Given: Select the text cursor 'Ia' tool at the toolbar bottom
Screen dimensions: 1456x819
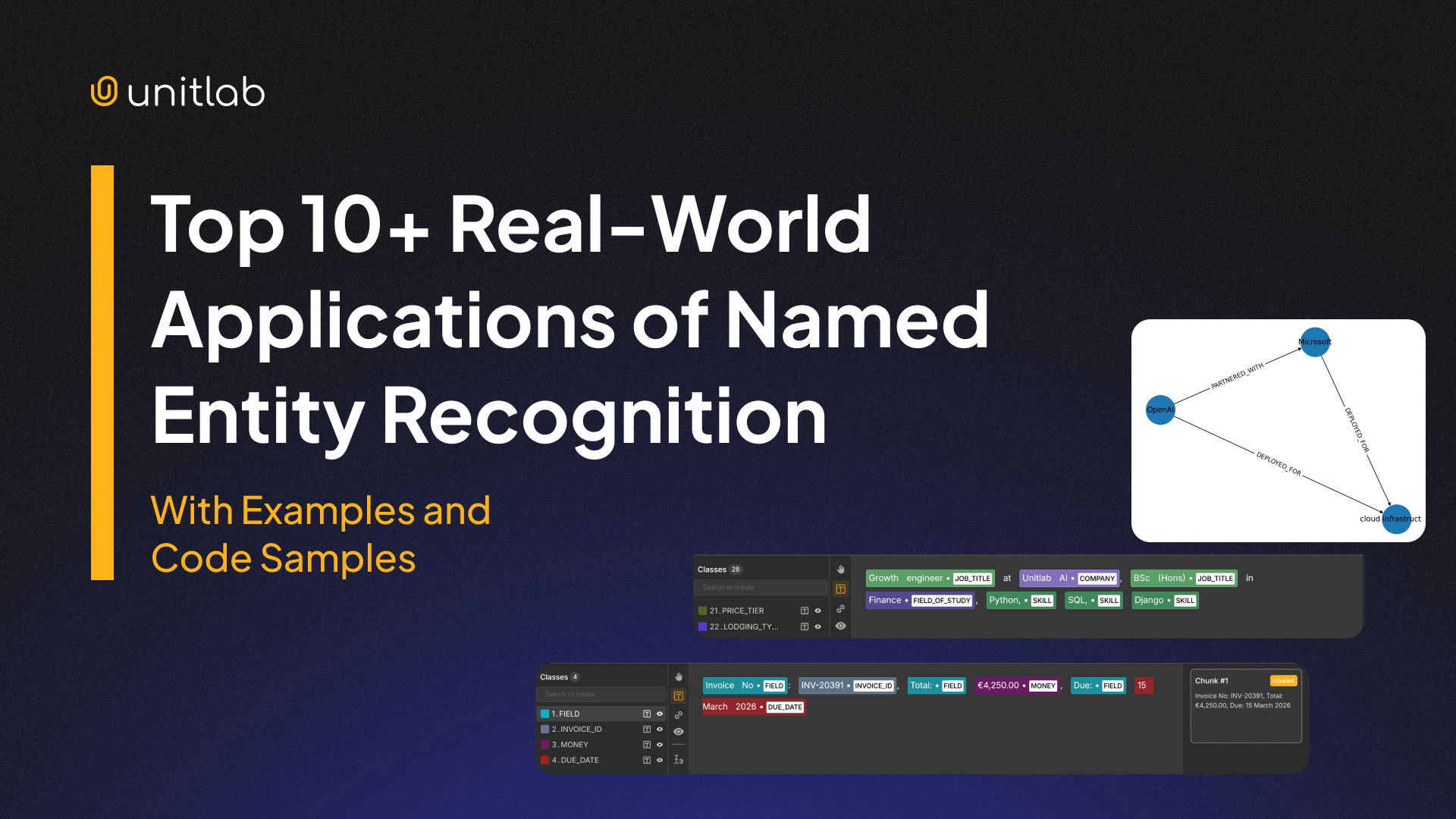Looking at the screenshot, I should click(679, 760).
